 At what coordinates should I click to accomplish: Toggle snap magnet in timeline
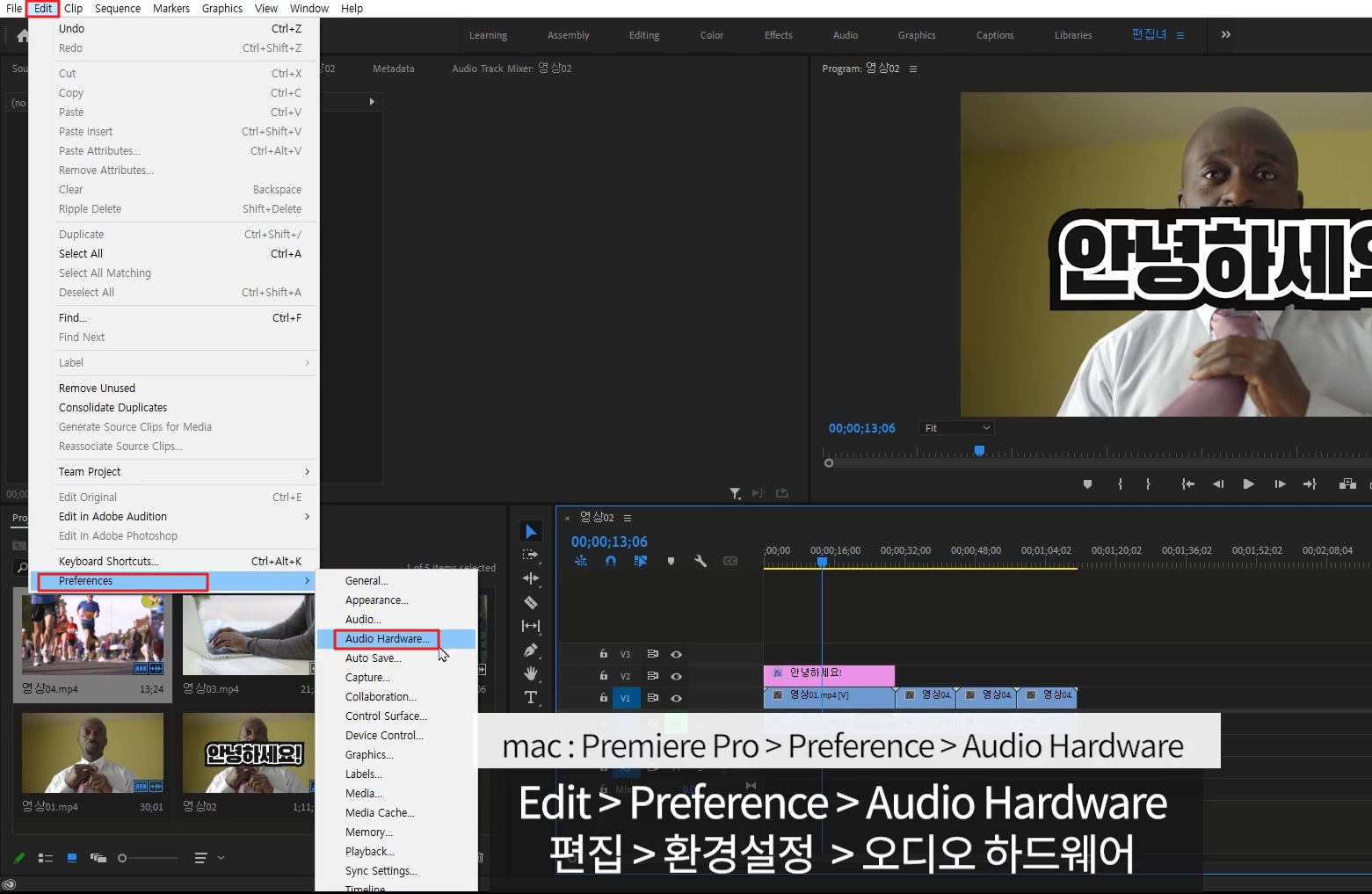click(x=611, y=561)
